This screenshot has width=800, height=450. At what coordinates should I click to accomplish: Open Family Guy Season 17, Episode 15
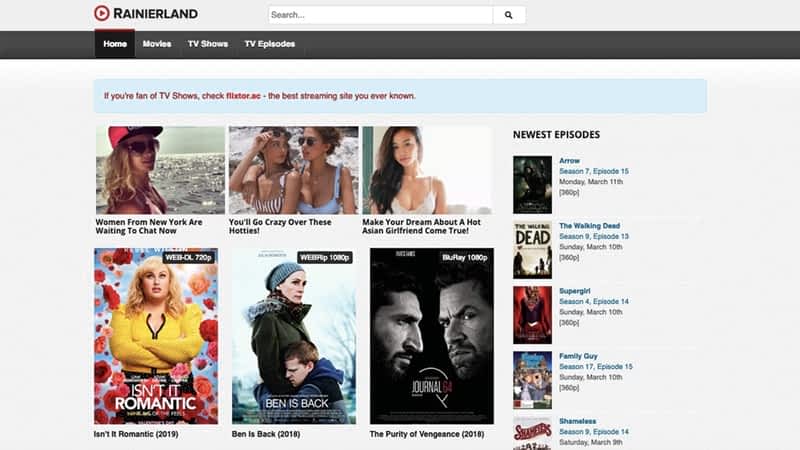596,367
